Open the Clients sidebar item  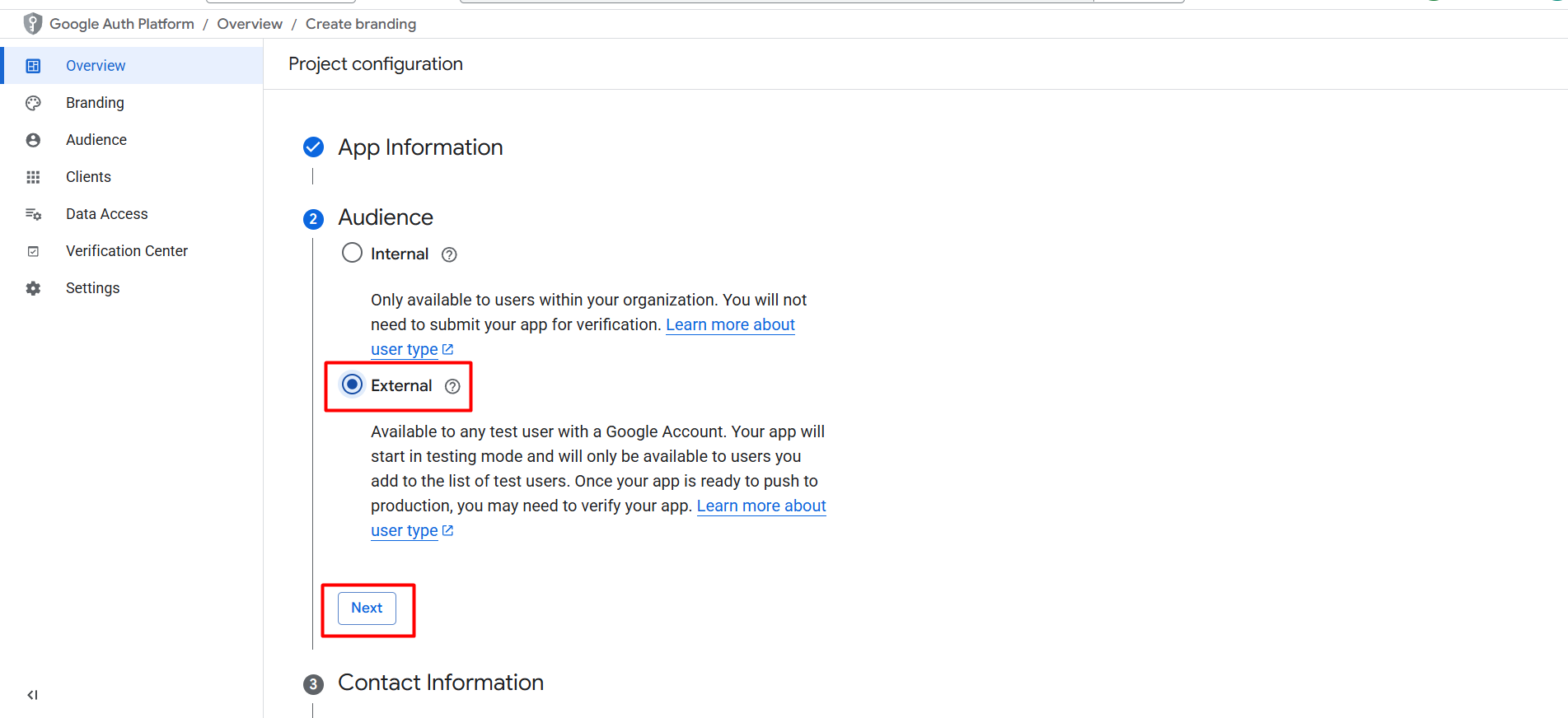coord(132,177)
